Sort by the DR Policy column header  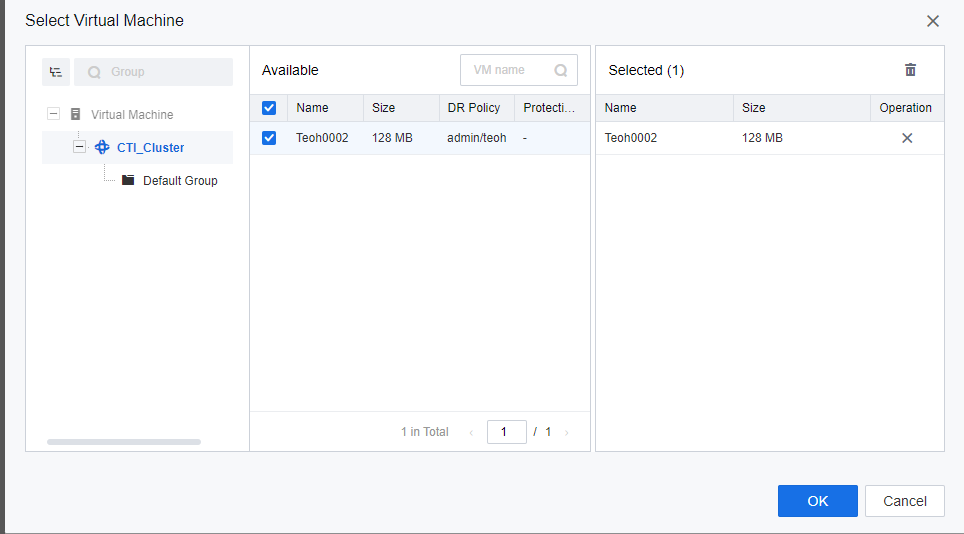pyautogui.click(x=474, y=108)
